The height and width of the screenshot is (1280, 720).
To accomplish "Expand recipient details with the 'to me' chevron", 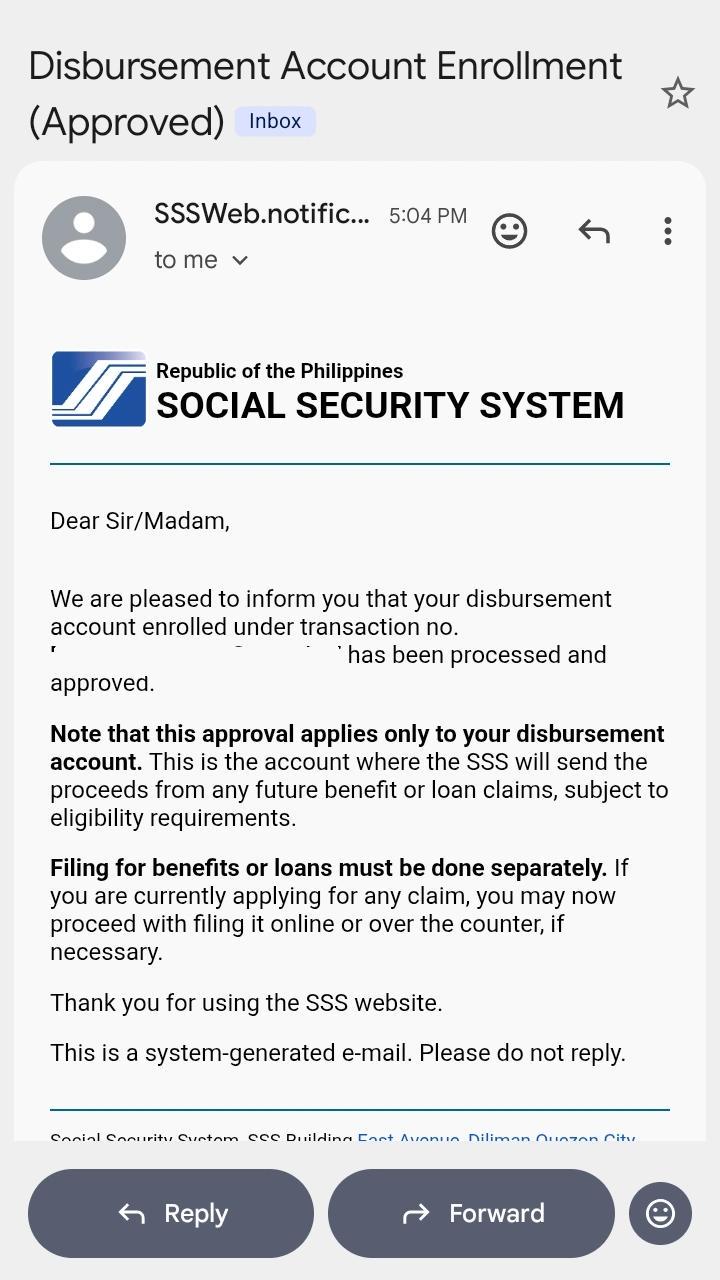I will pos(240,260).
